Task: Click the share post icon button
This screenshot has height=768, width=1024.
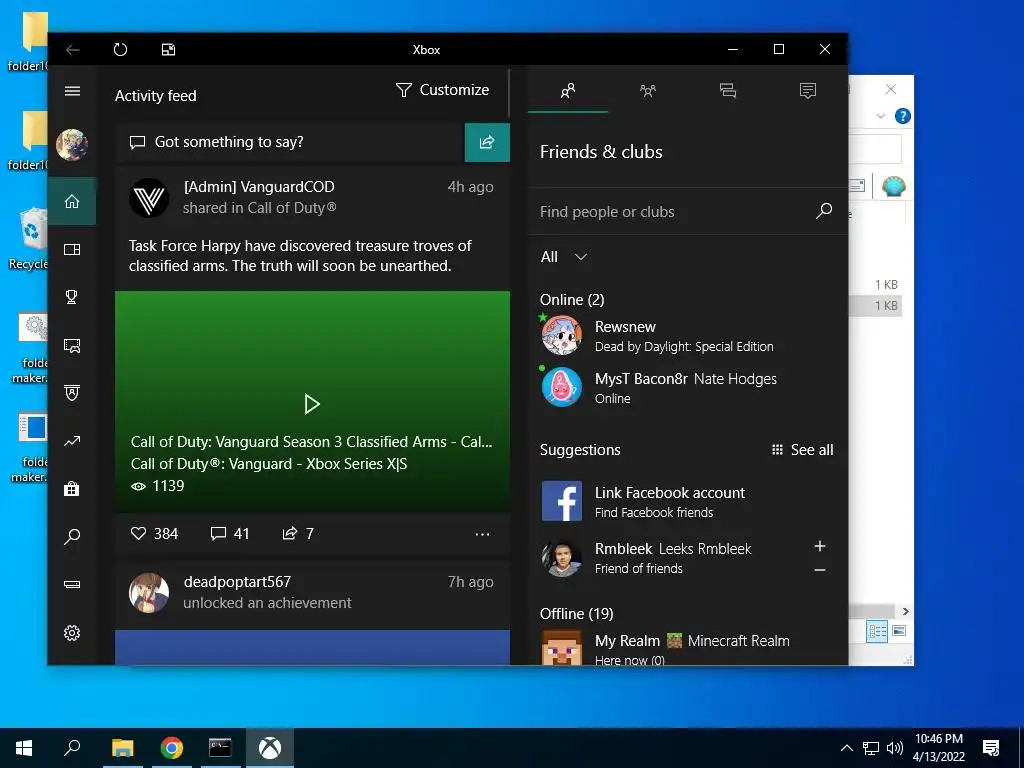Action: 487,142
